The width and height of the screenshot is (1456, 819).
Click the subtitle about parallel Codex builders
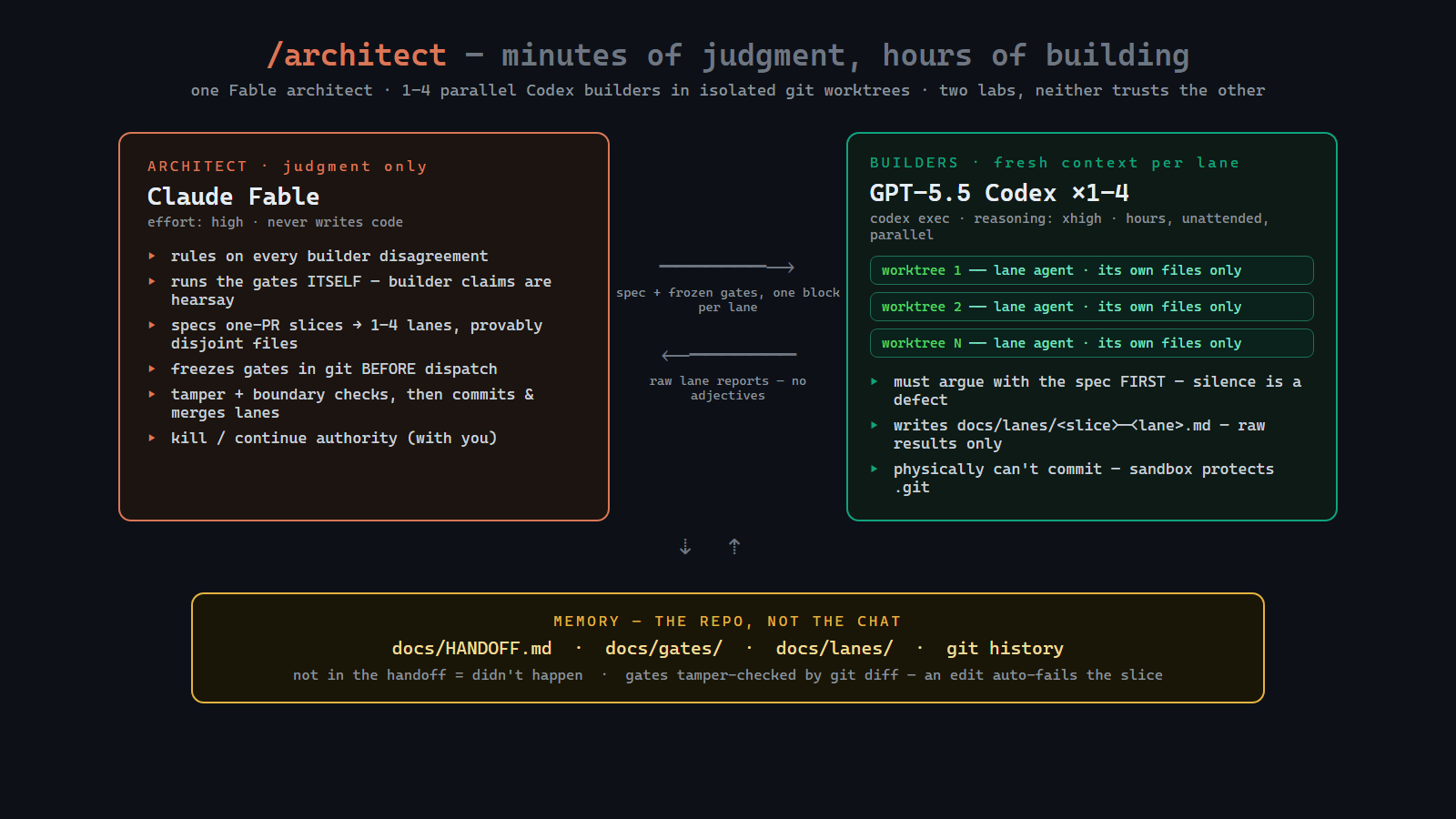click(x=728, y=90)
